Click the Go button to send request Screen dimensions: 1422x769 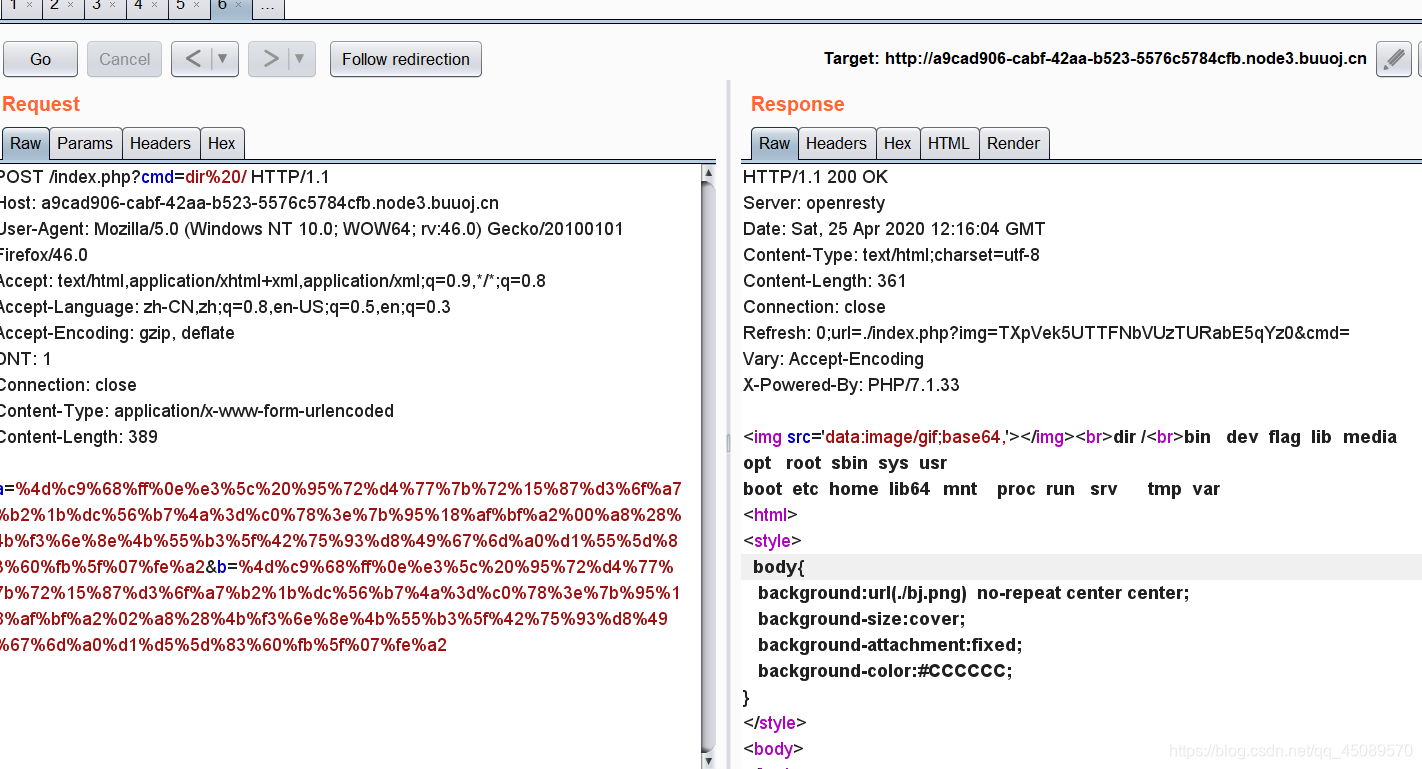40,59
